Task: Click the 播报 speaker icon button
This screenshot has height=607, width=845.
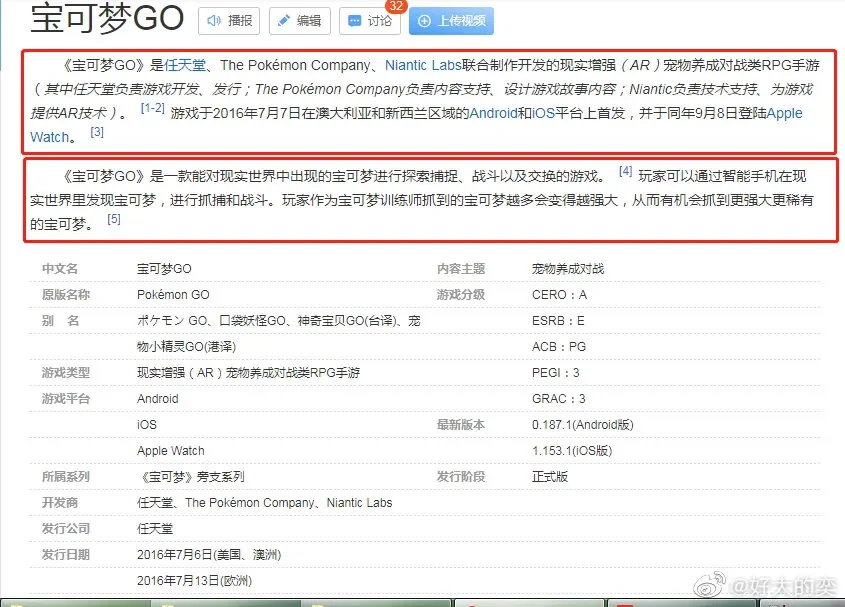Action: [x=228, y=20]
